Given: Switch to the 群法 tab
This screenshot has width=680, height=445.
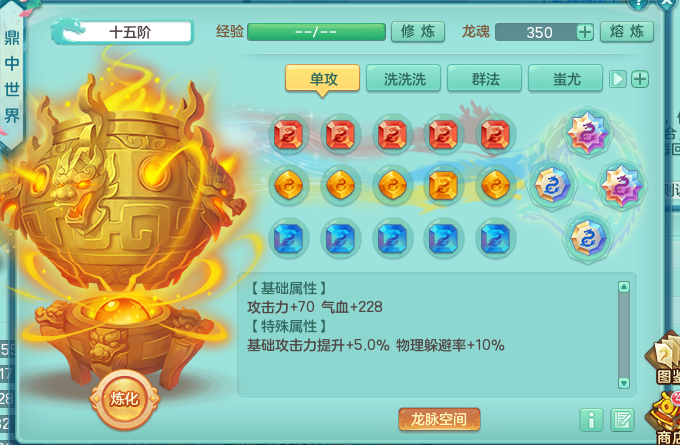Looking at the screenshot, I should point(484,79).
